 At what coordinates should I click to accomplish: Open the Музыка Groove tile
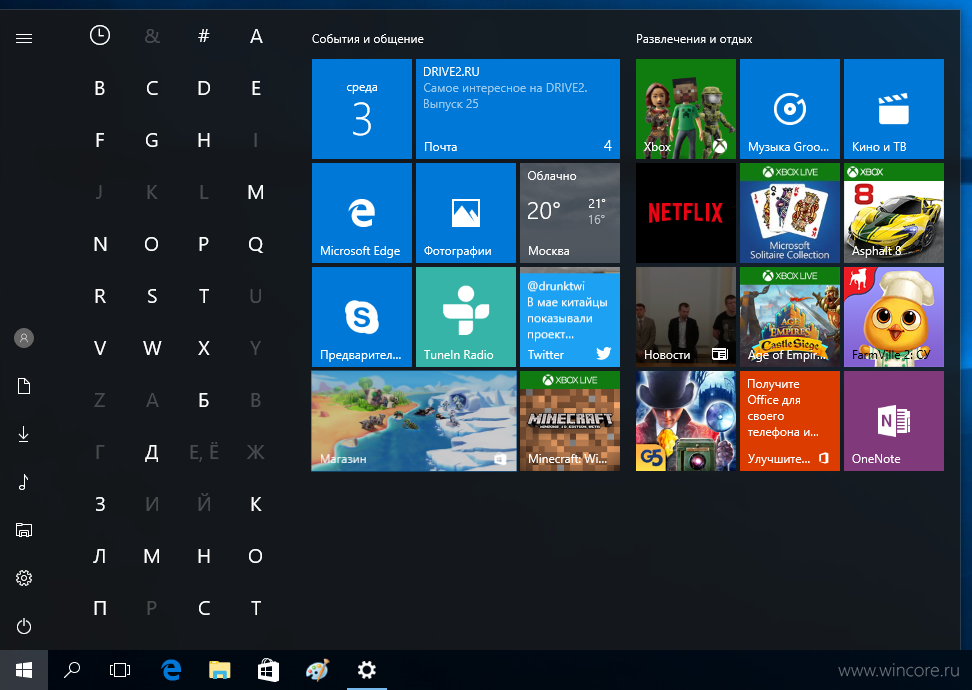point(790,109)
